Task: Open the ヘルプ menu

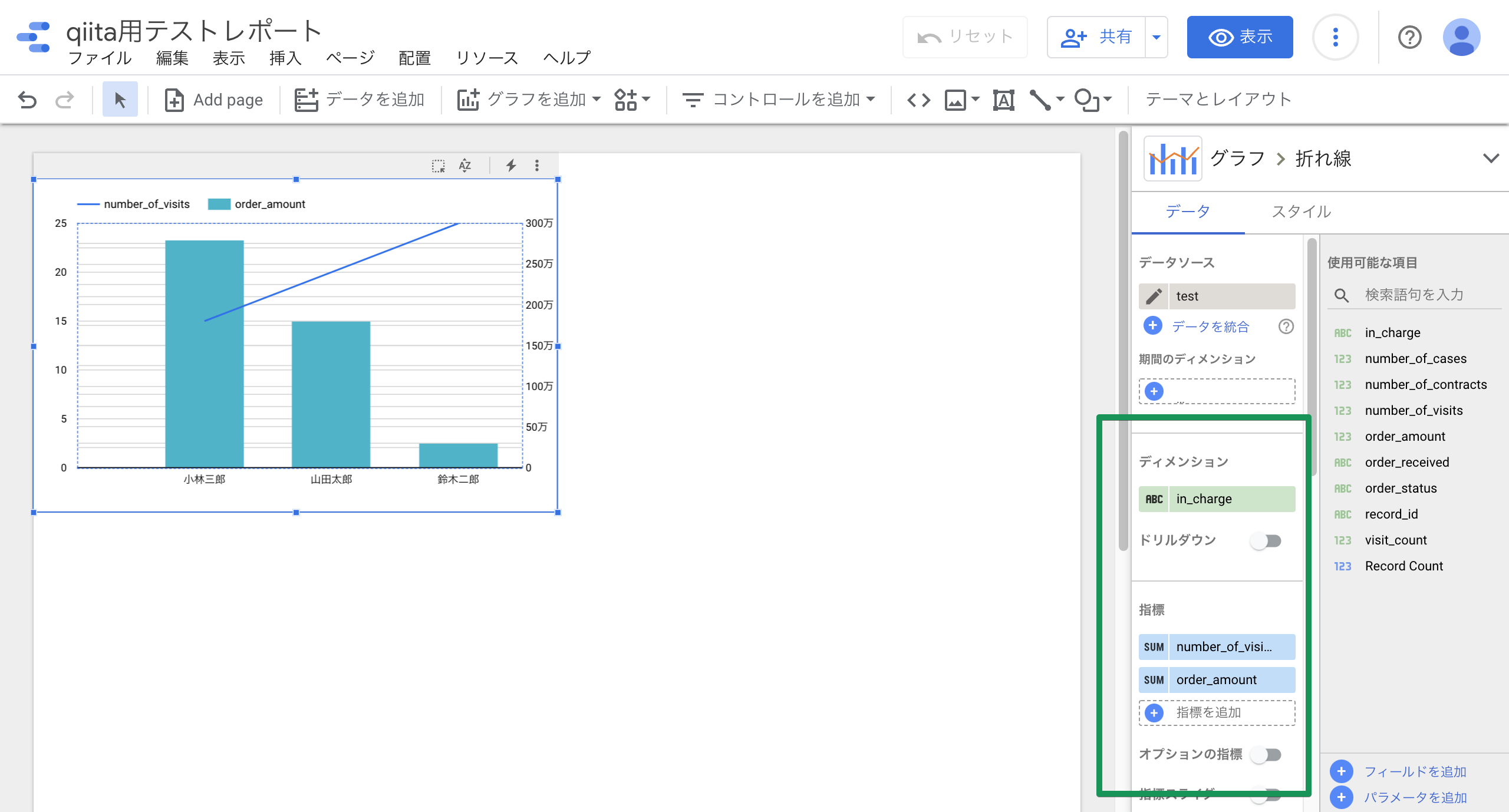Action: click(x=566, y=58)
